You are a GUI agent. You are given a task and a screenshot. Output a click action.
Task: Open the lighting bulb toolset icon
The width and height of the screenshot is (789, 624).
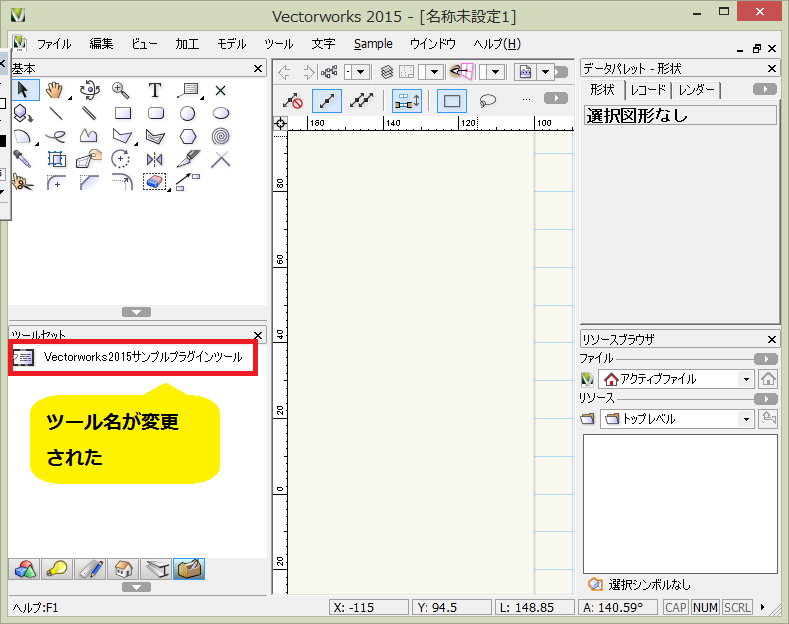tap(57, 569)
